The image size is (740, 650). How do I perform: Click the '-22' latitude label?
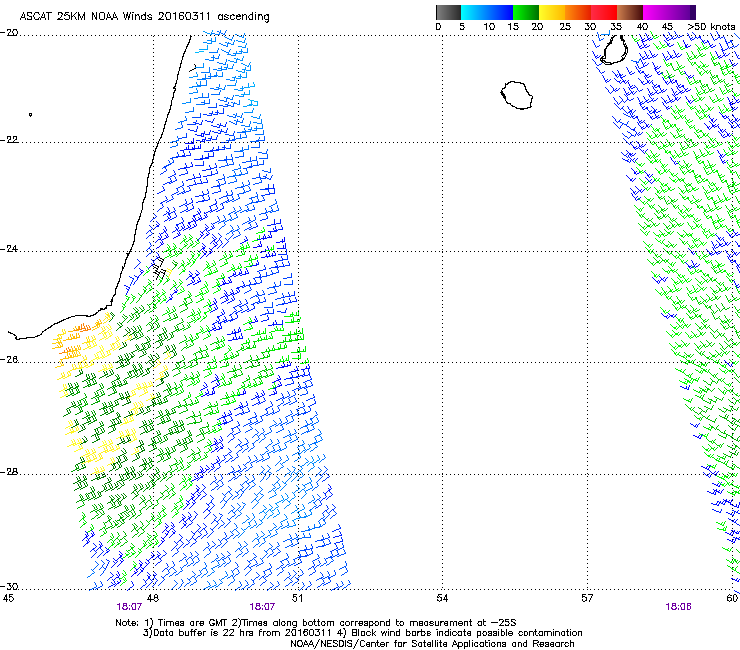[x=9, y=140]
